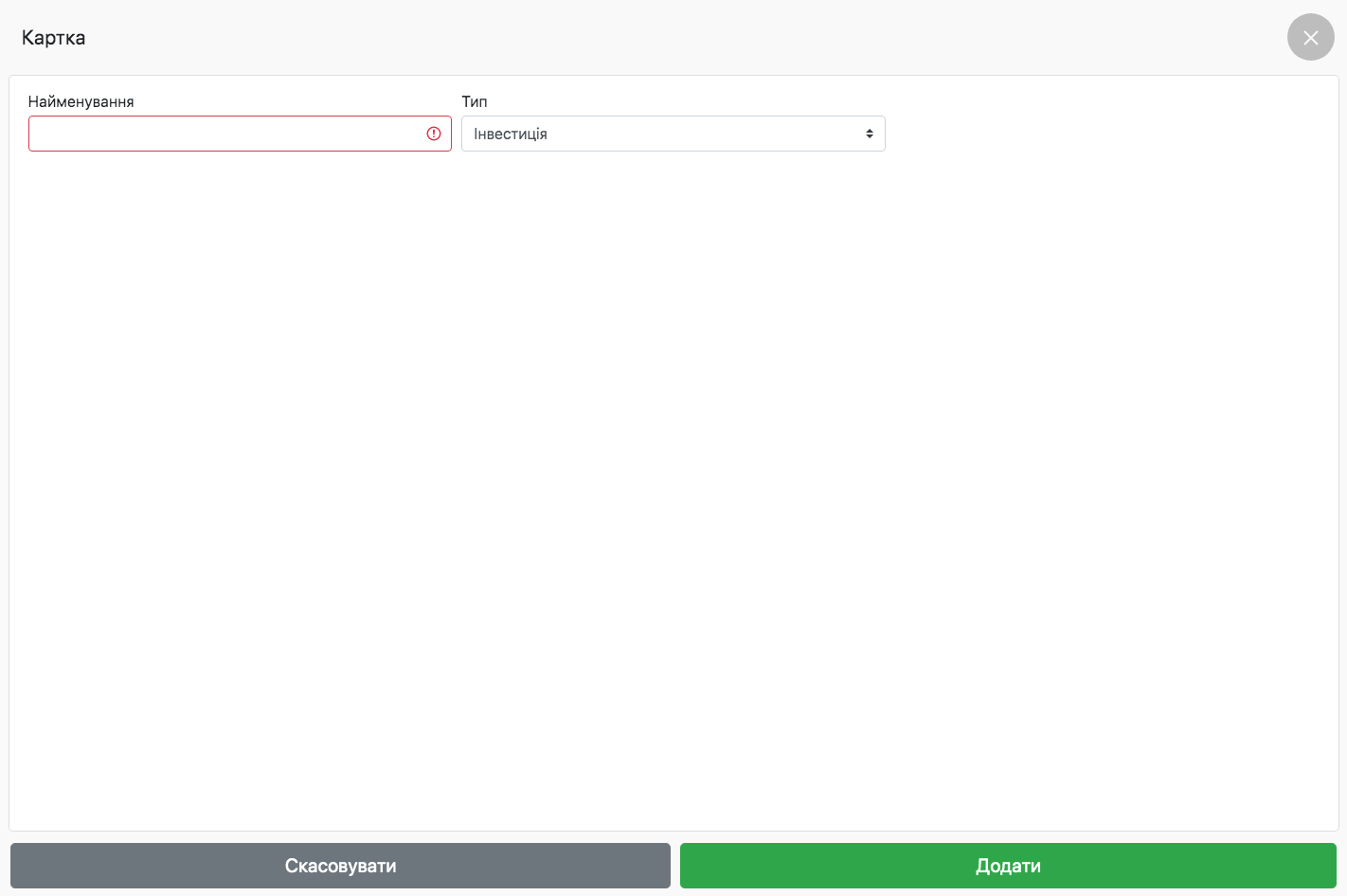Place the cursor in the red-outlined name field
1347x896 pixels.
(225, 134)
